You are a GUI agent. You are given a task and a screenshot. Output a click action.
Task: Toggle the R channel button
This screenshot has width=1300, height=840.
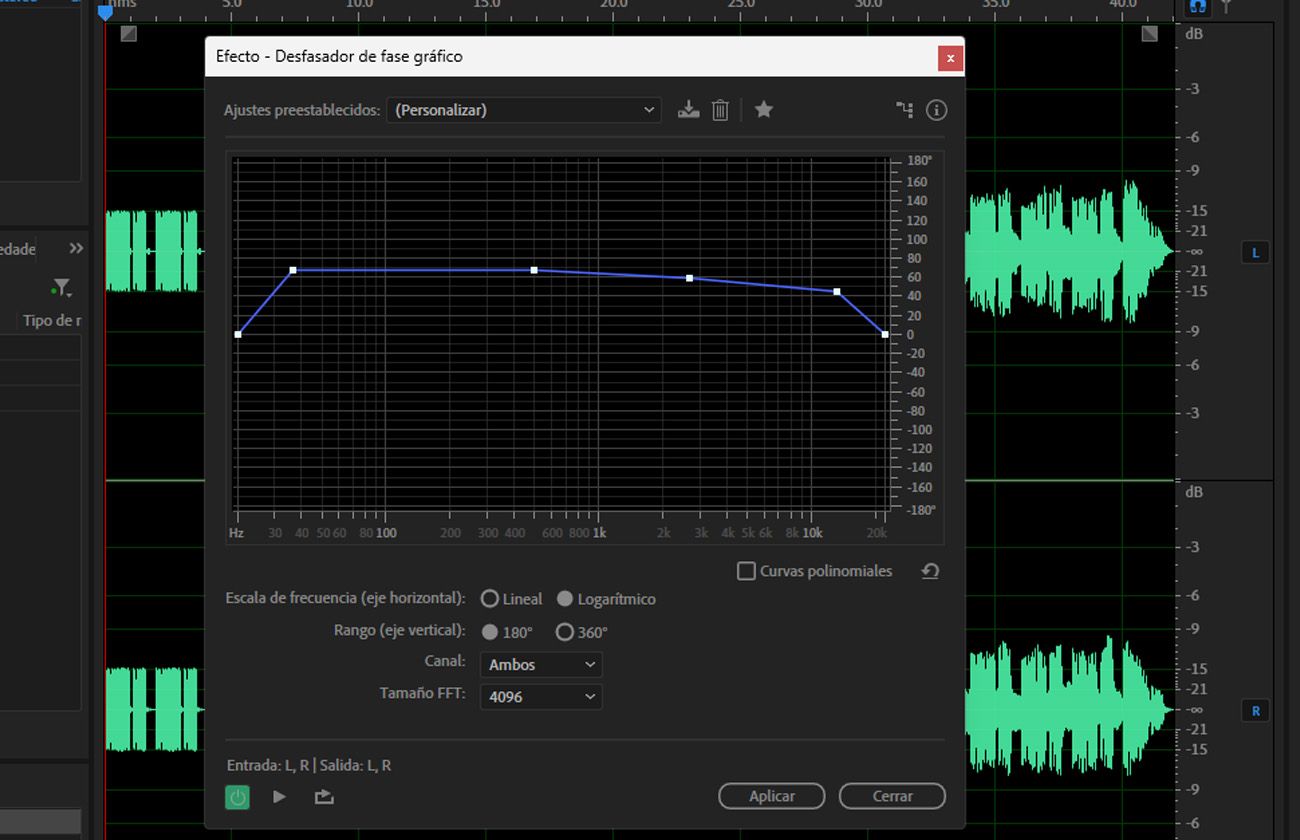[1256, 711]
